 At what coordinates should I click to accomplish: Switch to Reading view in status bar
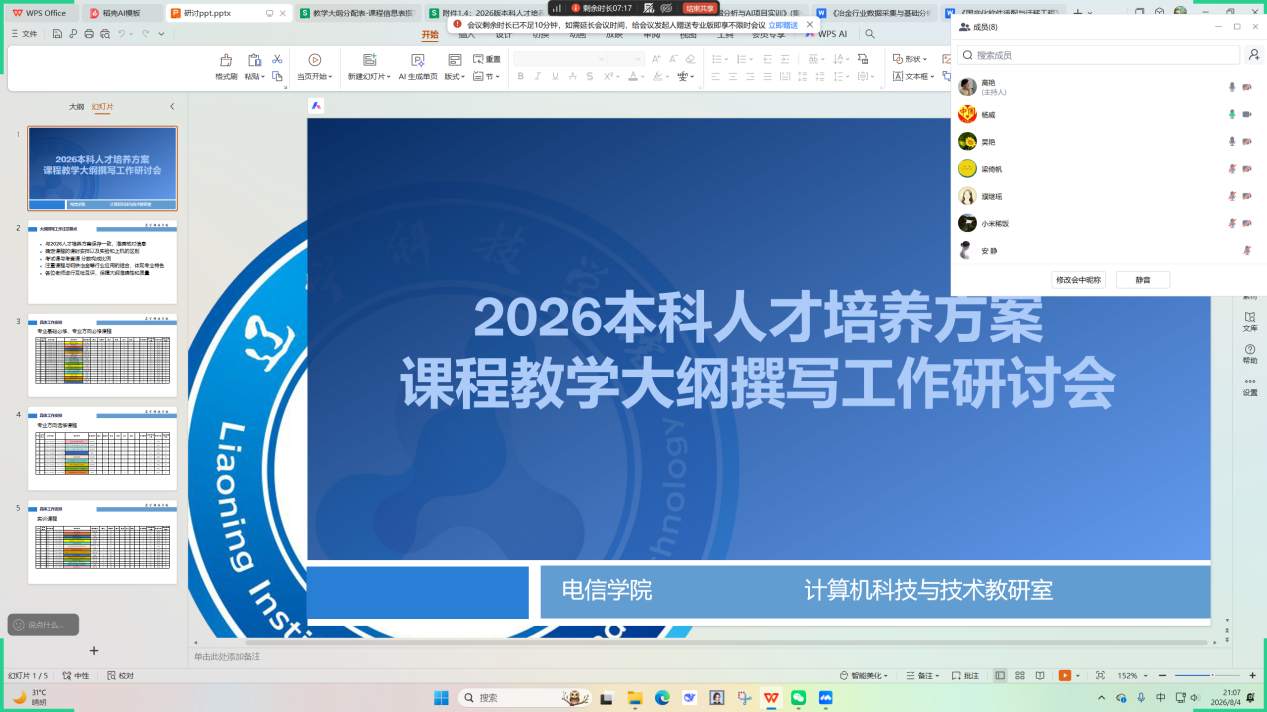[1041, 676]
